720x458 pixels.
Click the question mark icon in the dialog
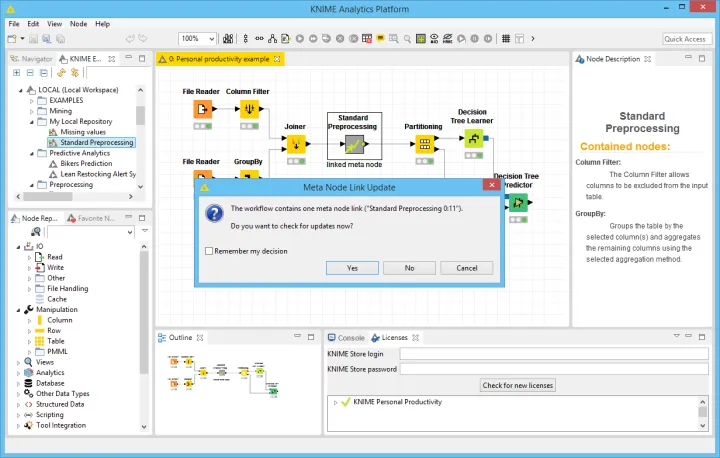click(x=214, y=214)
